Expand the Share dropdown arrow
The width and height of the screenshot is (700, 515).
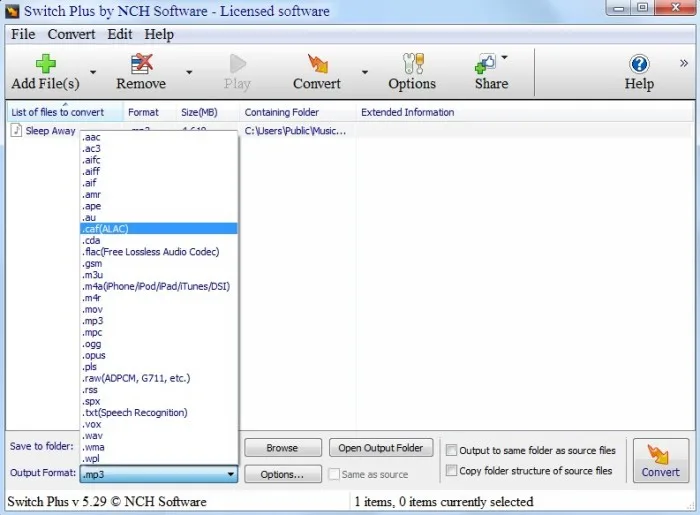(x=504, y=57)
